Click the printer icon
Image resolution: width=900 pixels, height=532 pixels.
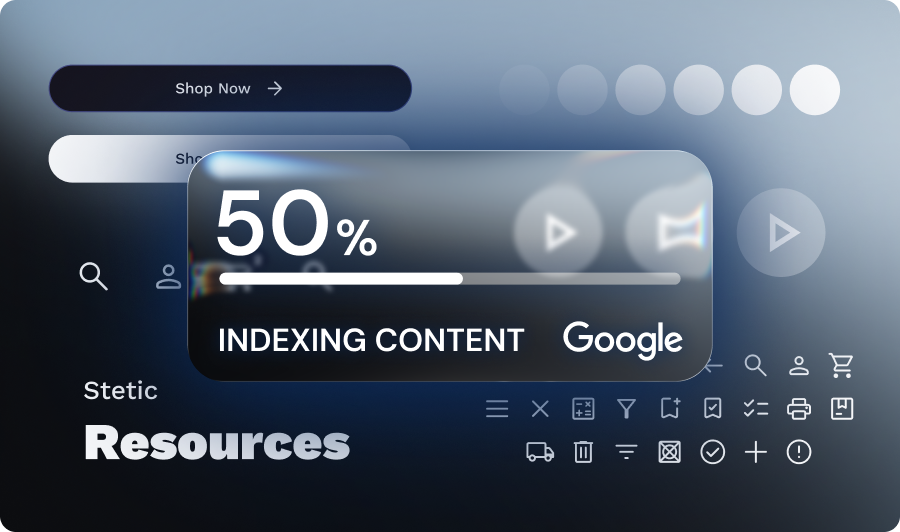(x=798, y=409)
